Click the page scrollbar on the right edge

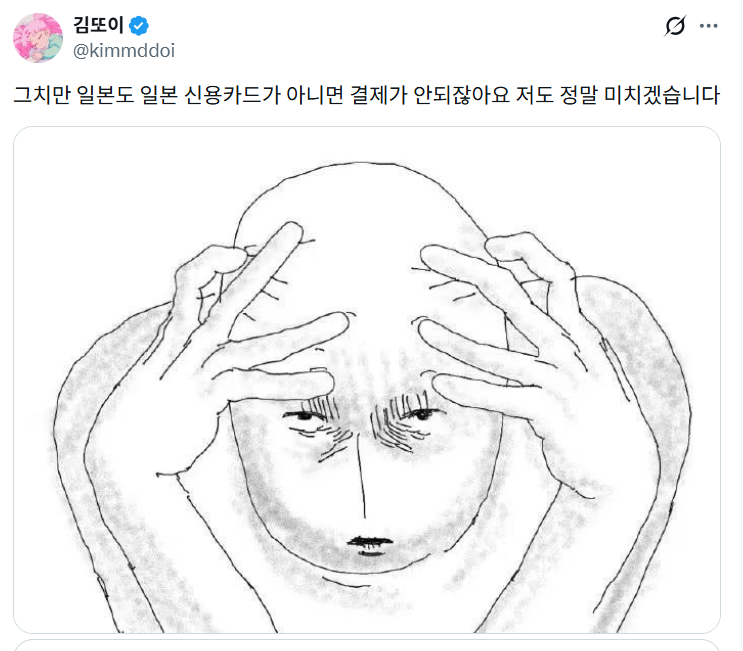pos(741,326)
